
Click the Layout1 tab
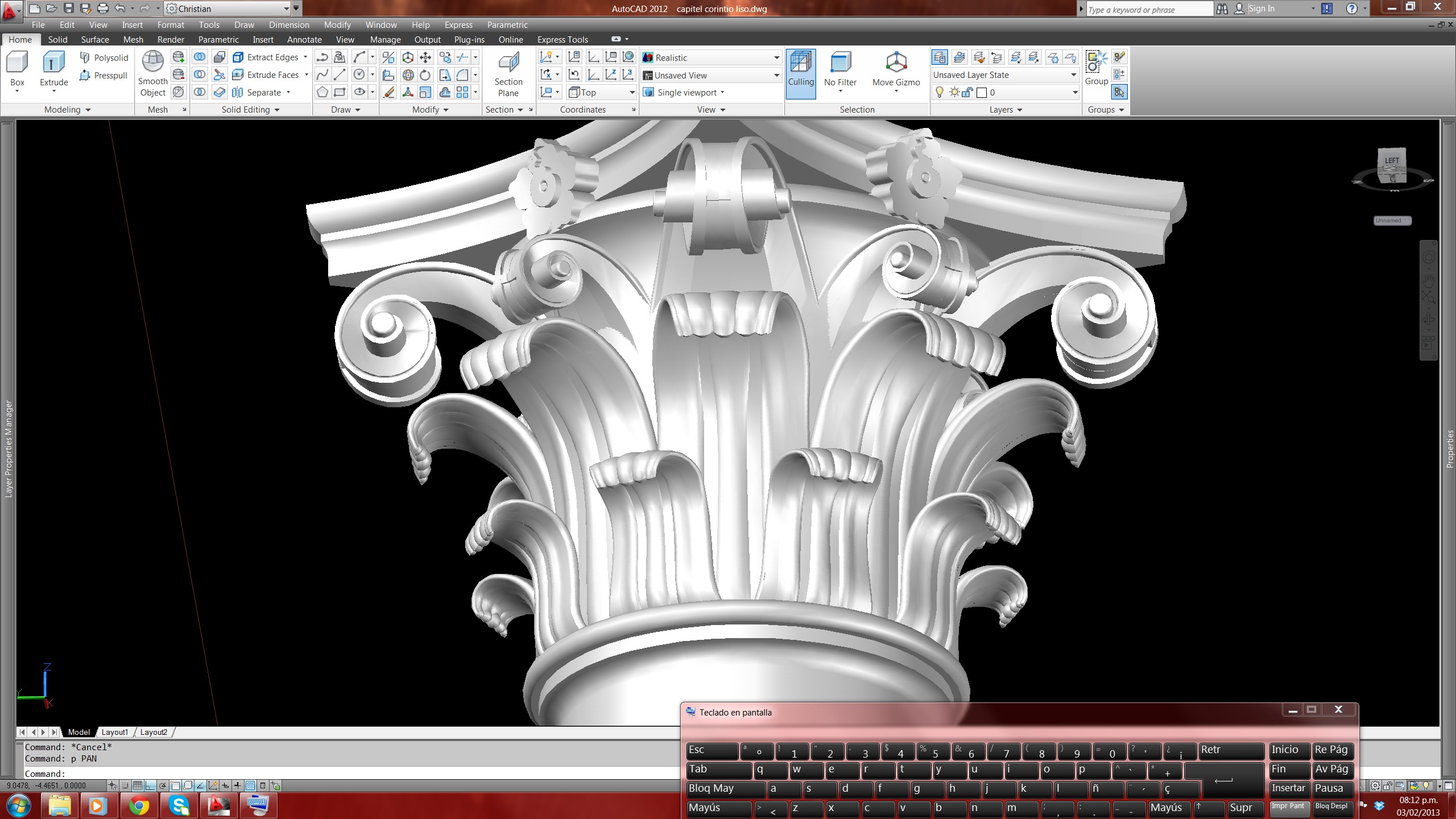click(115, 733)
